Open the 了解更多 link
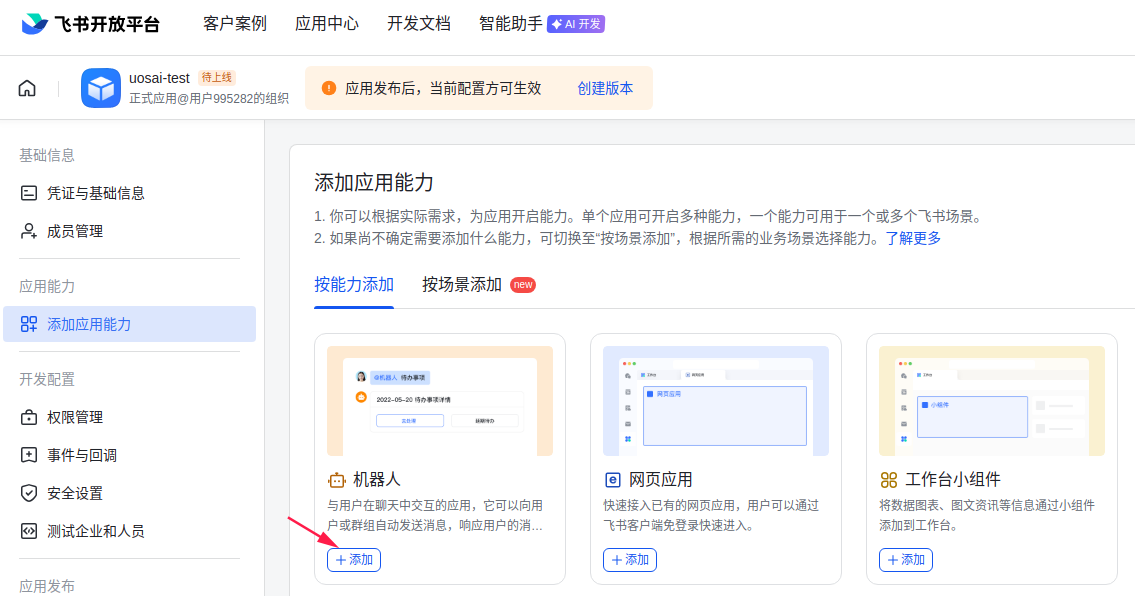This screenshot has height=596, width=1135. pyautogui.click(x=914, y=238)
